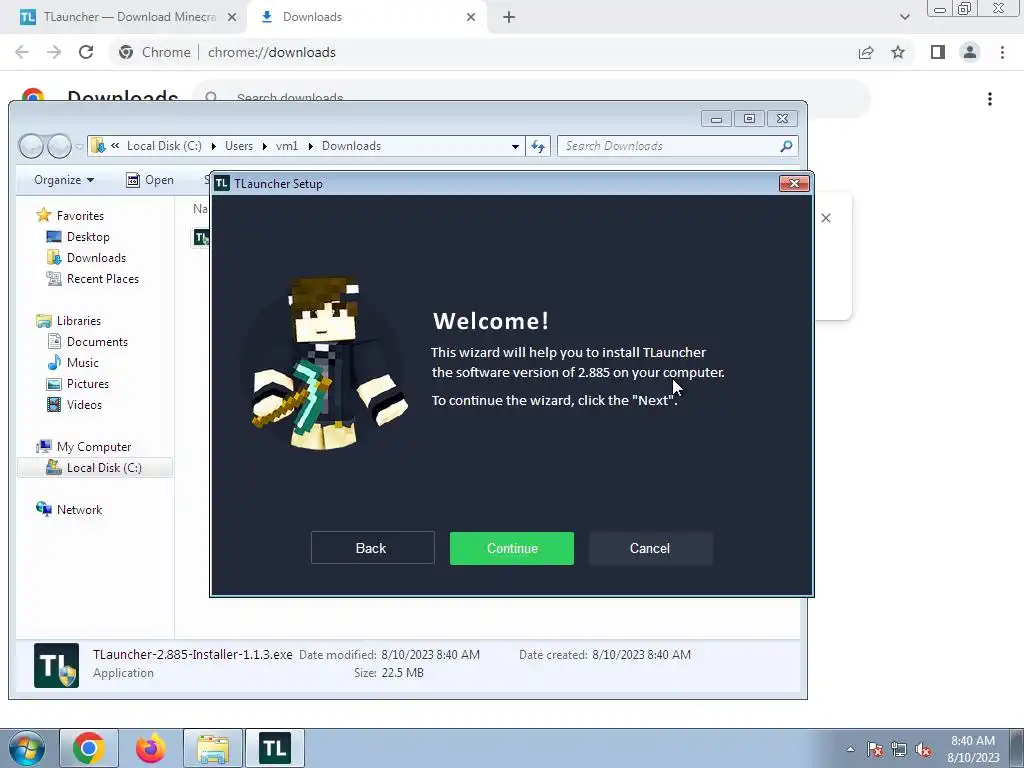Click Explorer refresh button beside address bar

pyautogui.click(x=537, y=146)
